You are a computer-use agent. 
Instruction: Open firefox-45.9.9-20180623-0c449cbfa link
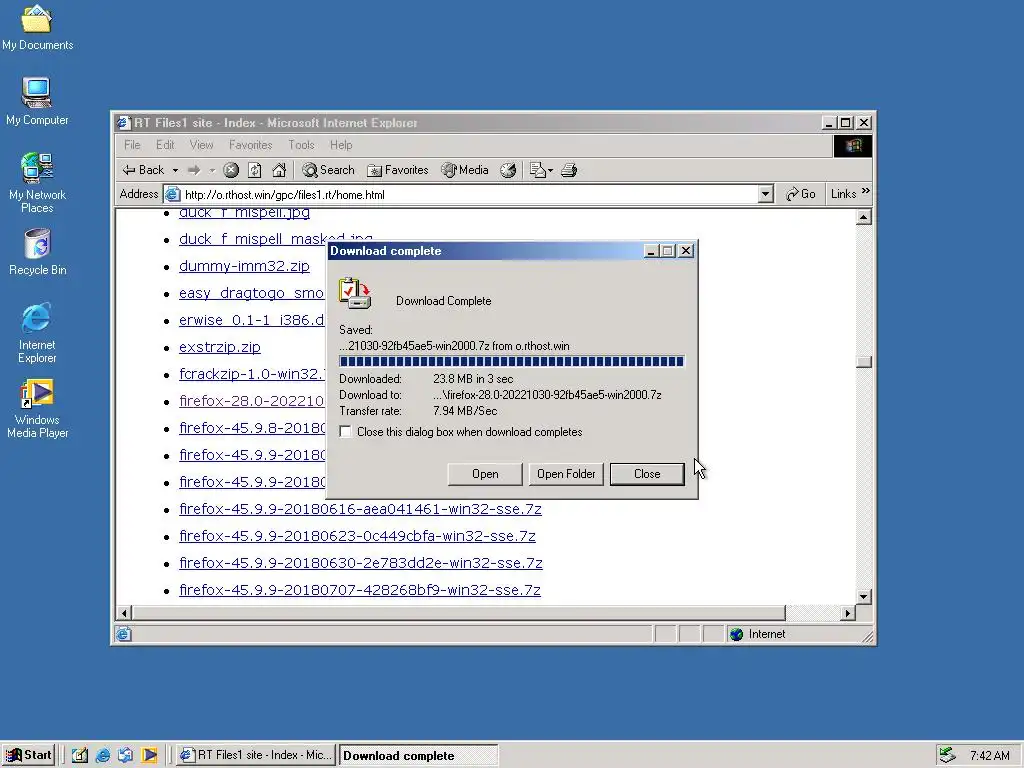point(357,536)
